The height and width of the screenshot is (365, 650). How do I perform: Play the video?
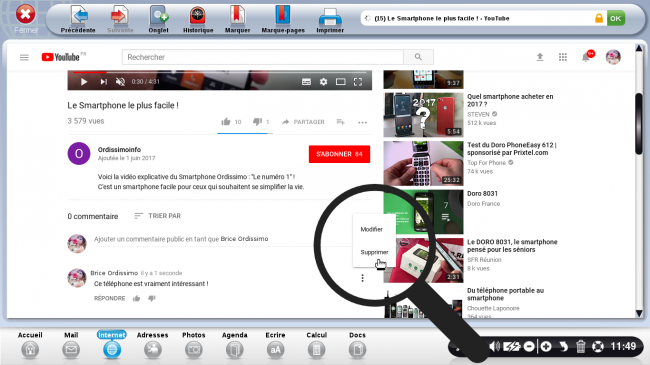click(84, 82)
